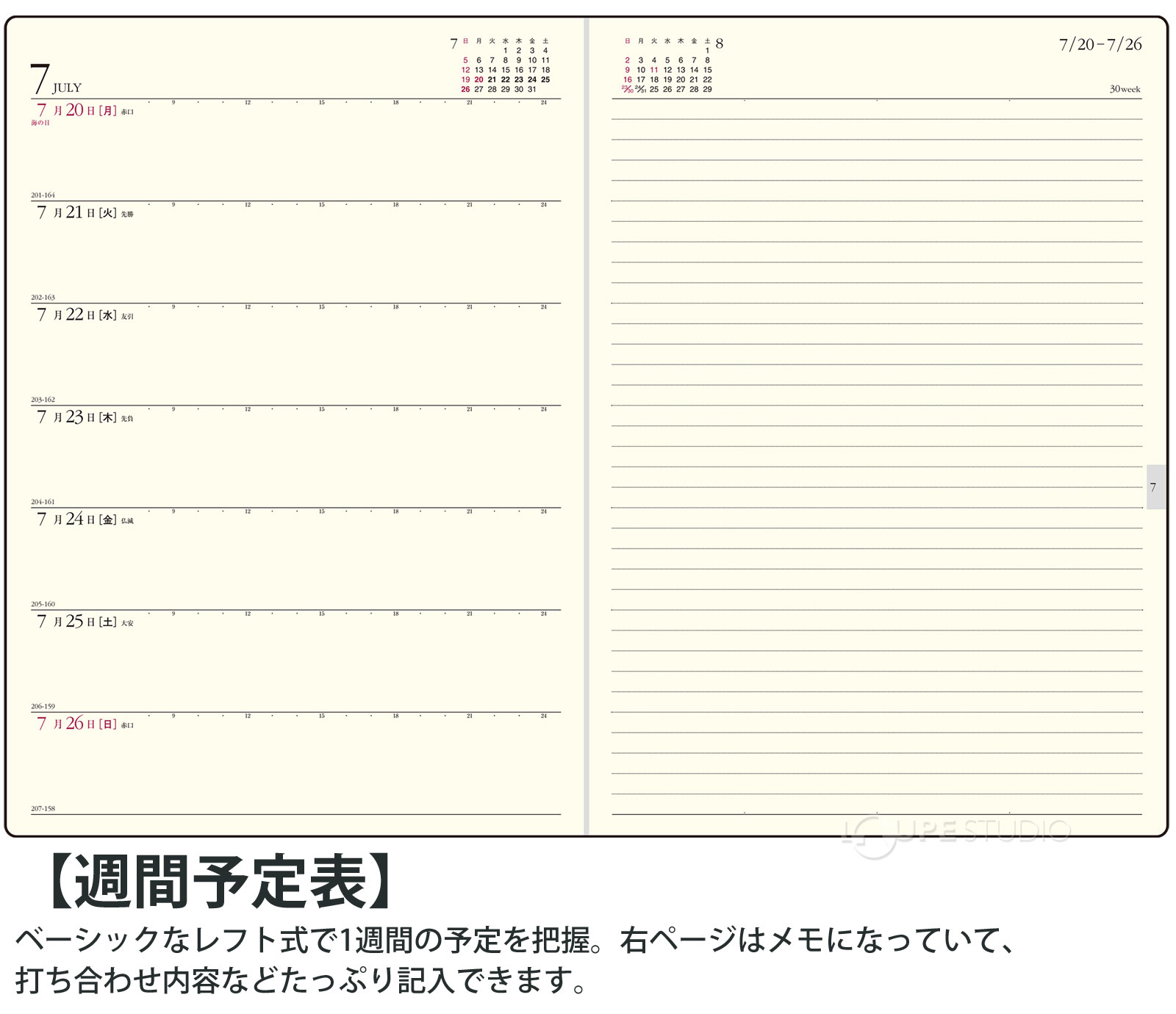Image resolution: width=1176 pixels, height=1014 pixels.
Task: Click the 海の日 holiday label
Action: (40, 123)
